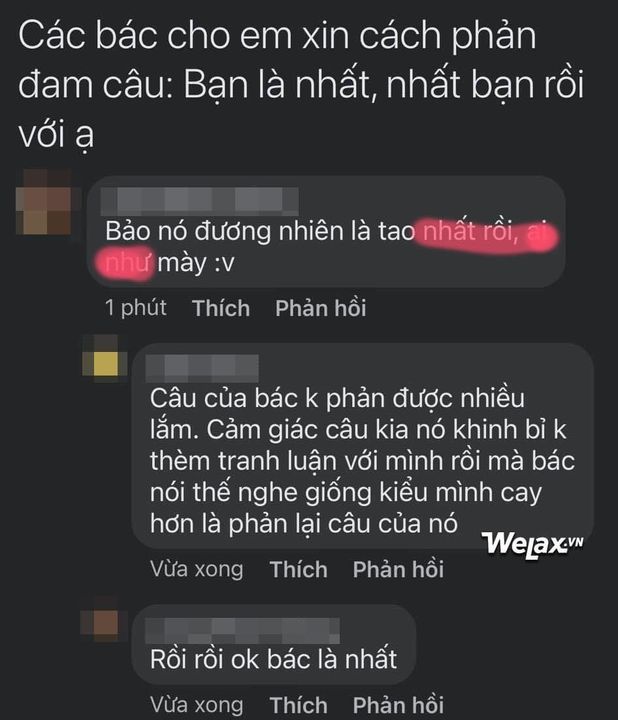Open the brown avatar of third commenter

tap(104, 623)
